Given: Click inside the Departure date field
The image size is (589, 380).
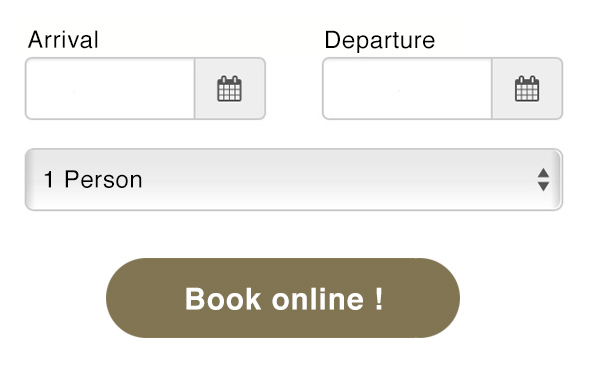Looking at the screenshot, I should [x=407, y=89].
